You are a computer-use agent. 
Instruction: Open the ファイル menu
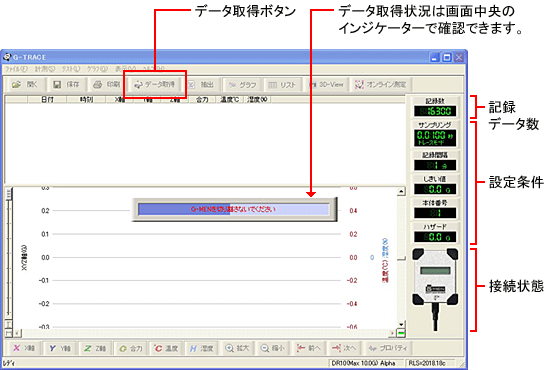pyautogui.click(x=16, y=69)
